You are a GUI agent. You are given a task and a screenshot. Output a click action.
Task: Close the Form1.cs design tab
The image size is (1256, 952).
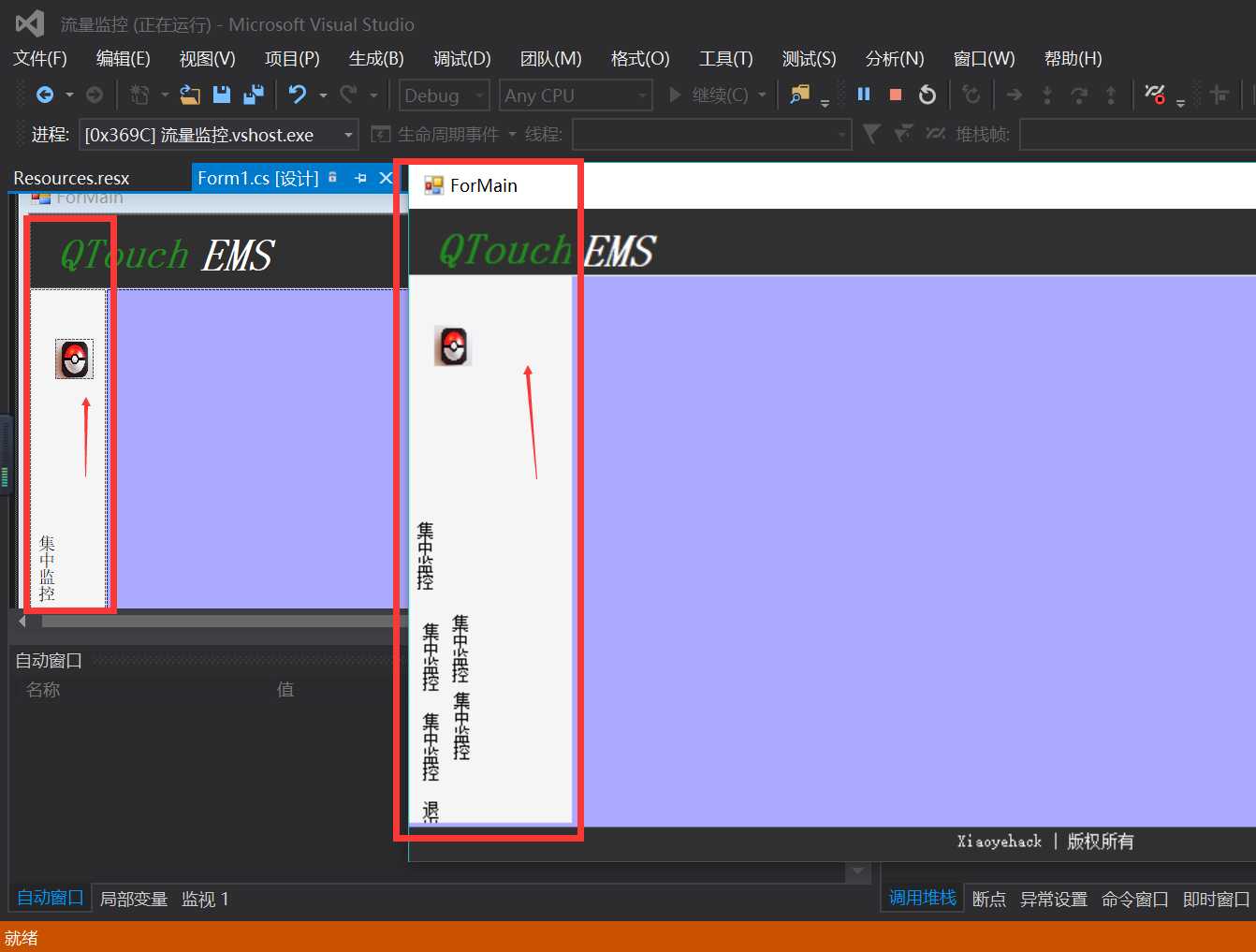386,178
